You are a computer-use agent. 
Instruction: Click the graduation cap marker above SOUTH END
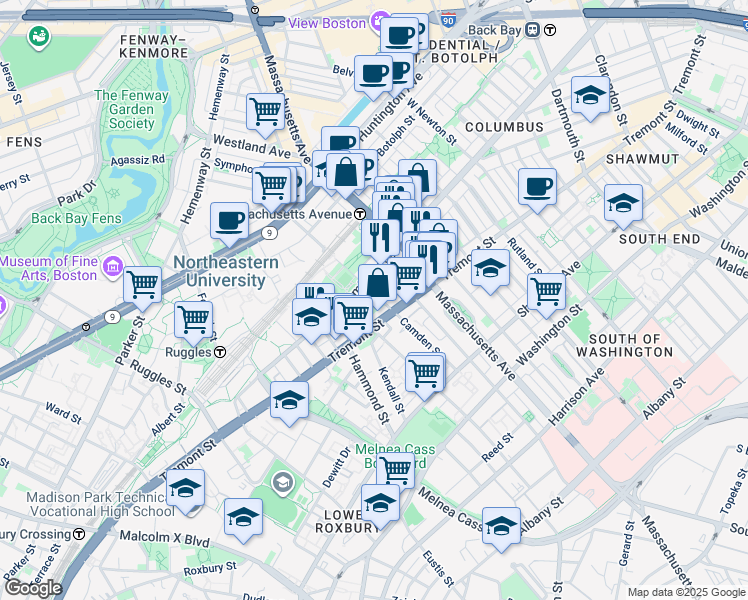(x=623, y=206)
